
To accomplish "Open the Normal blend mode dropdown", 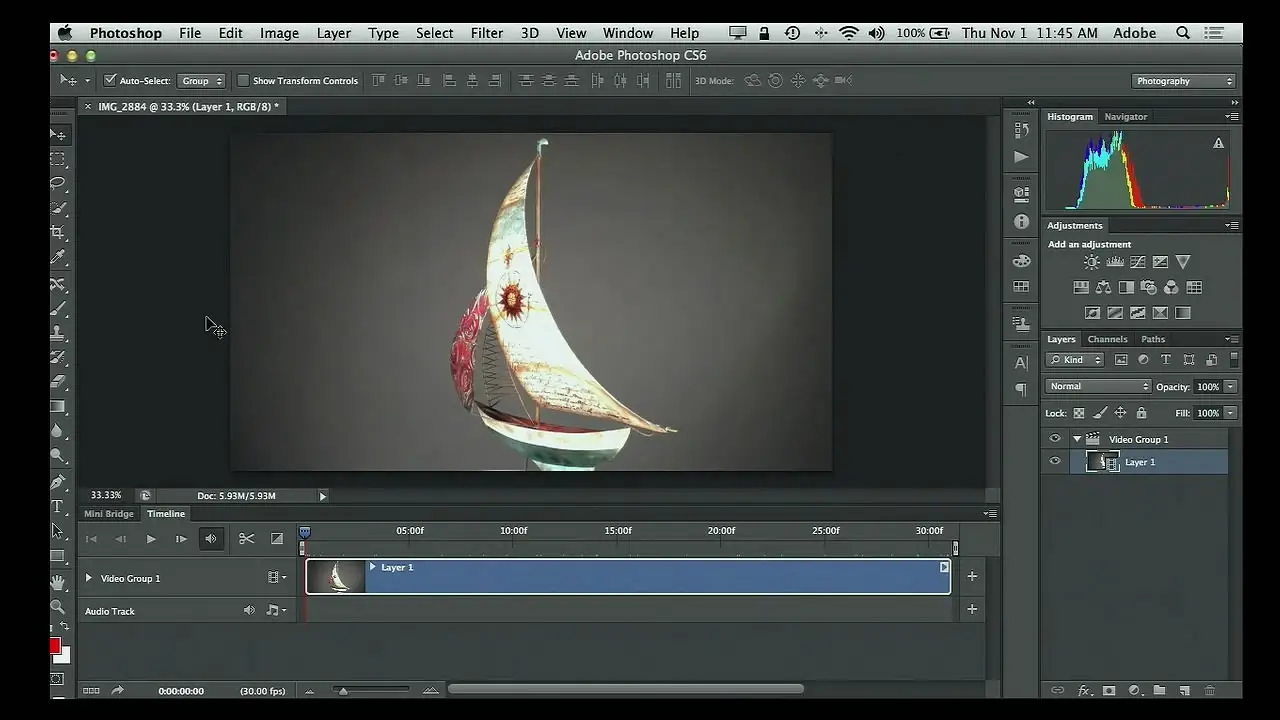I will (1098, 387).
